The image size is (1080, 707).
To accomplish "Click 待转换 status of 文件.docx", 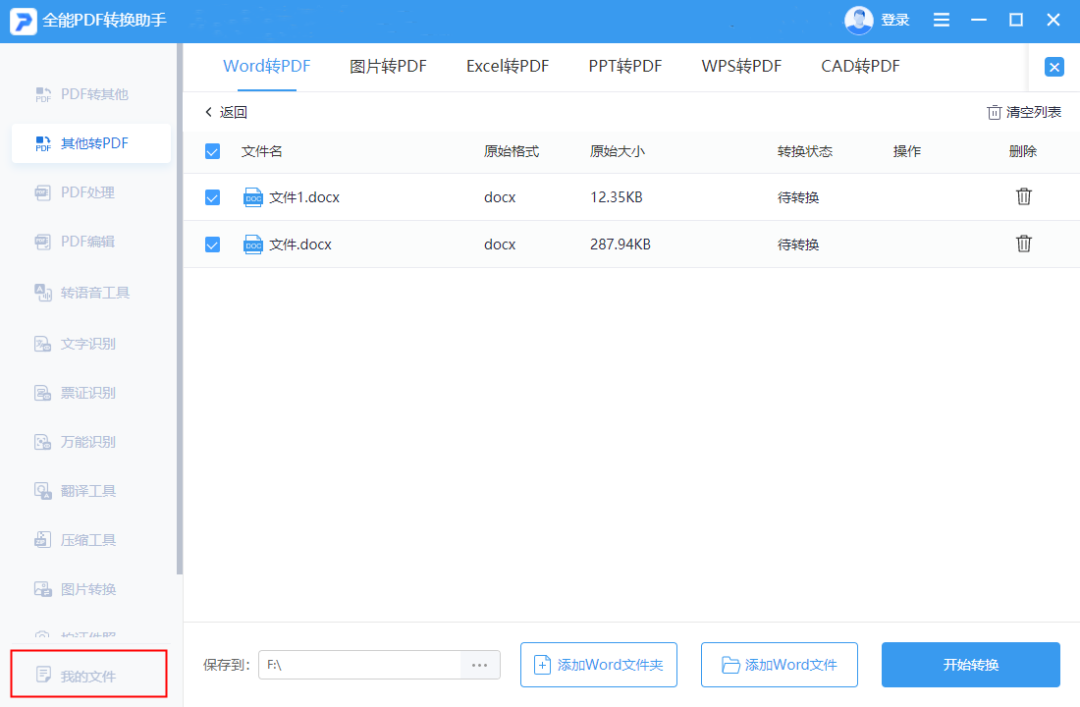I will [x=798, y=245].
